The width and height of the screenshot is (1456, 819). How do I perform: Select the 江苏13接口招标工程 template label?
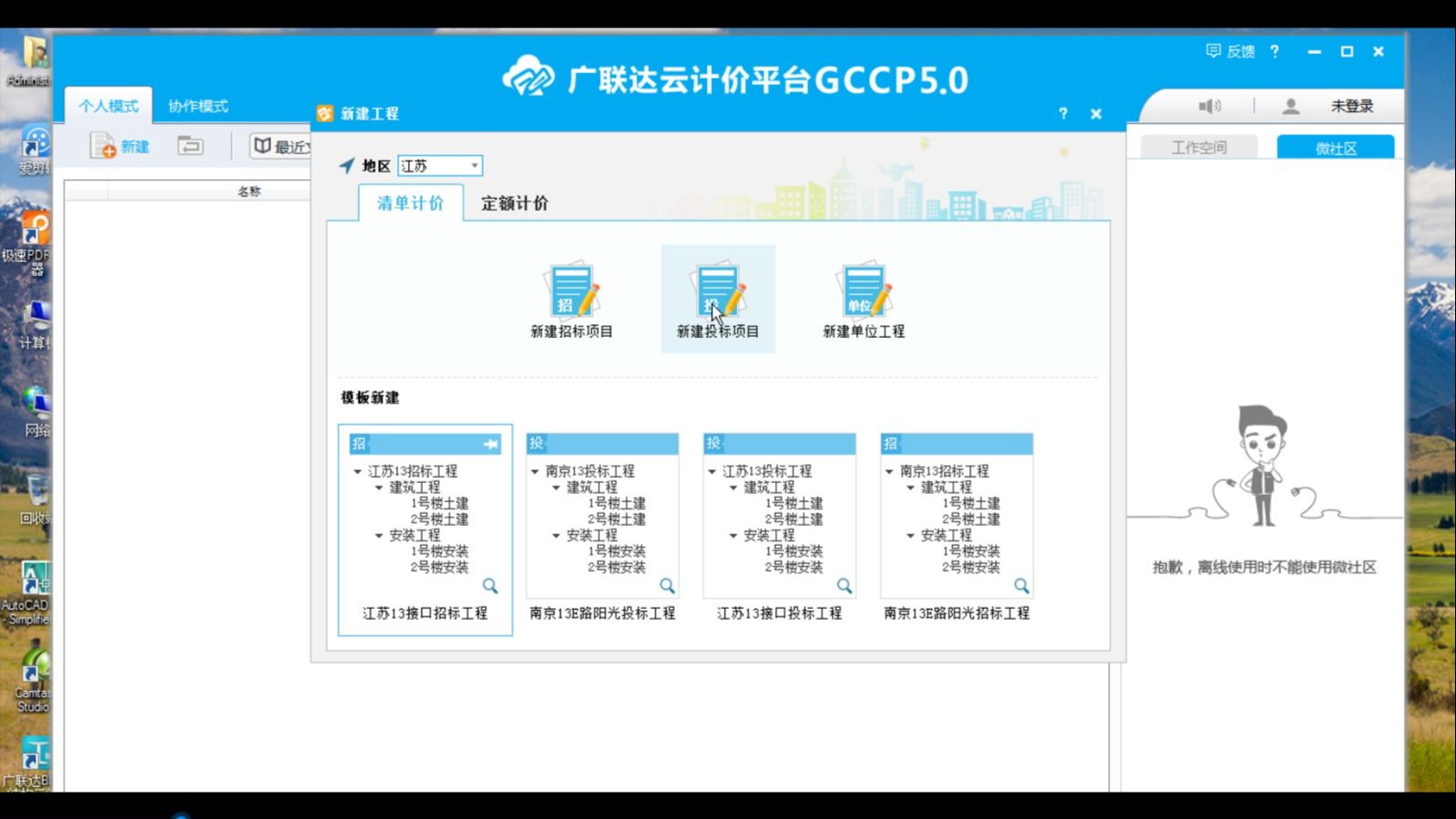point(425,614)
